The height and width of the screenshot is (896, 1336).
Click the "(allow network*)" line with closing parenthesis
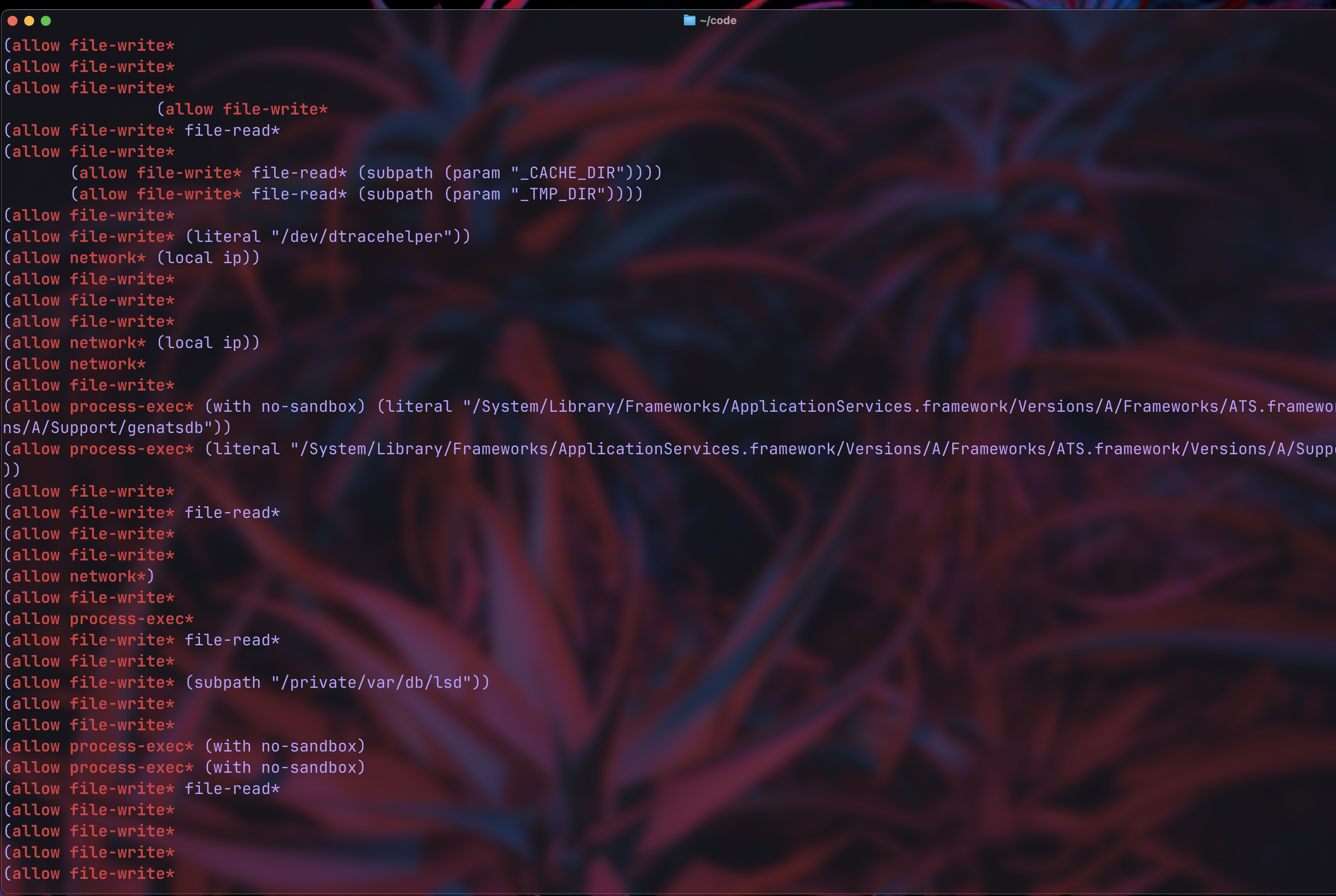(79, 576)
